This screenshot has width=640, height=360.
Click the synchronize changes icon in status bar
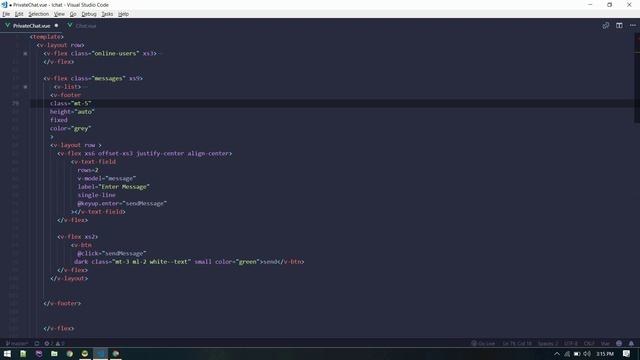pyautogui.click(x=37, y=344)
